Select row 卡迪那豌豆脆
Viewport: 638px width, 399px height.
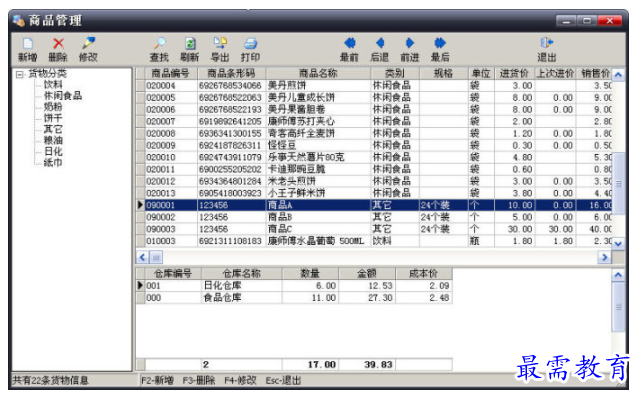[374, 169]
